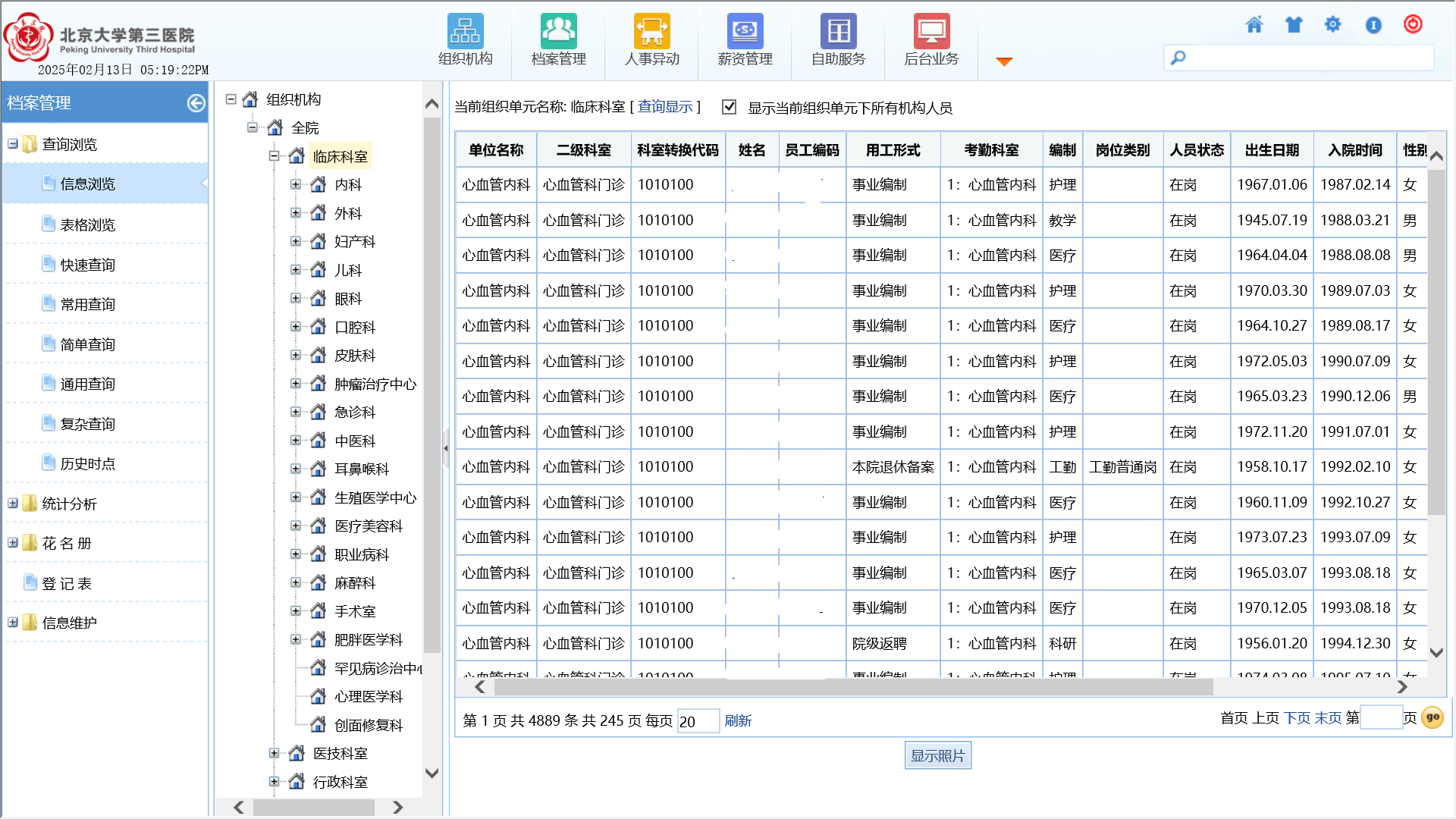
Task: Open the 自助服务 module icon
Action: pos(838,32)
